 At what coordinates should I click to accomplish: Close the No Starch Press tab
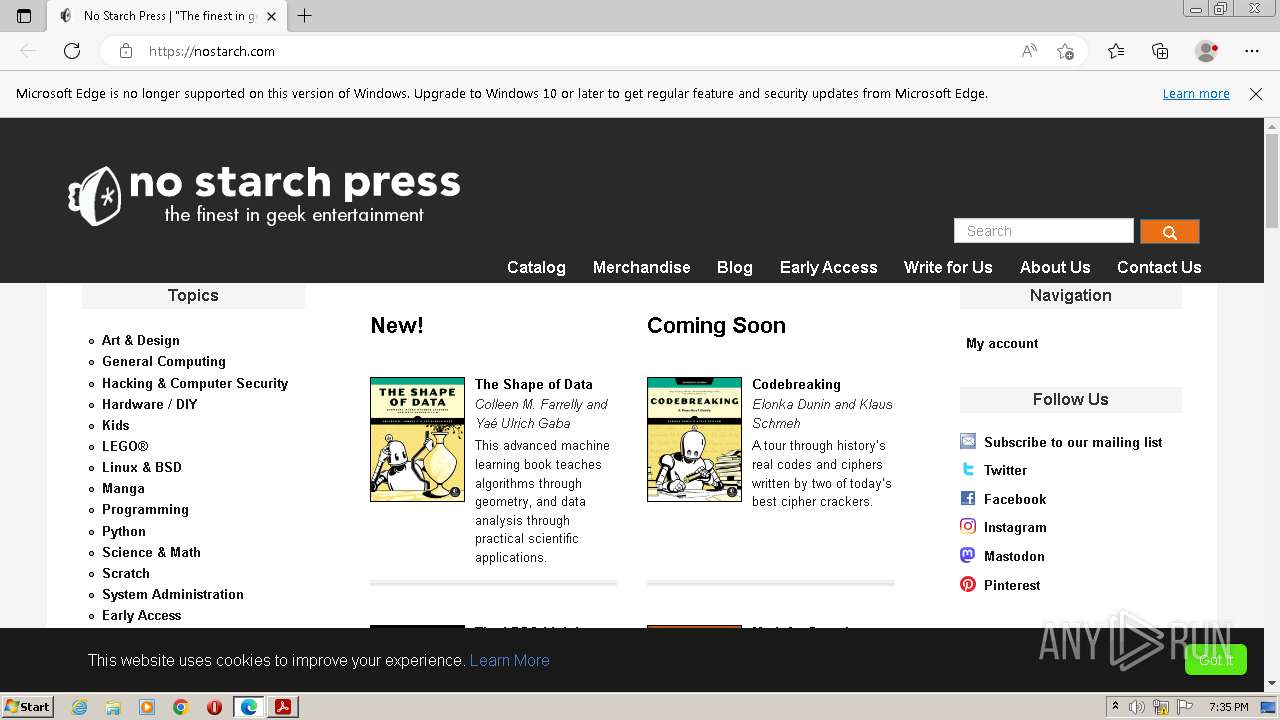pos(271,16)
